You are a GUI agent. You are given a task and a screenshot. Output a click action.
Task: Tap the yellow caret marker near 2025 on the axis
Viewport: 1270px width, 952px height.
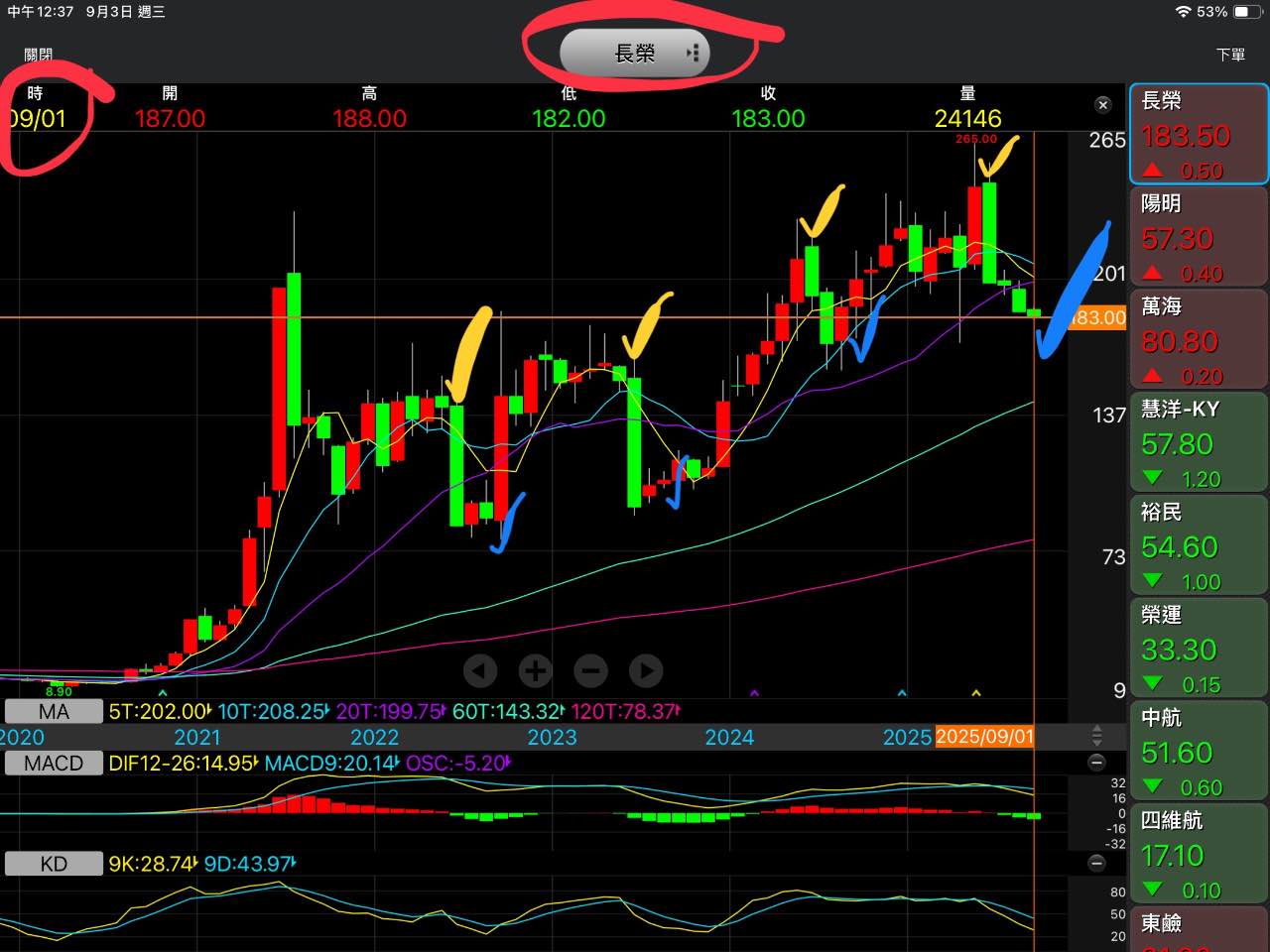click(976, 692)
